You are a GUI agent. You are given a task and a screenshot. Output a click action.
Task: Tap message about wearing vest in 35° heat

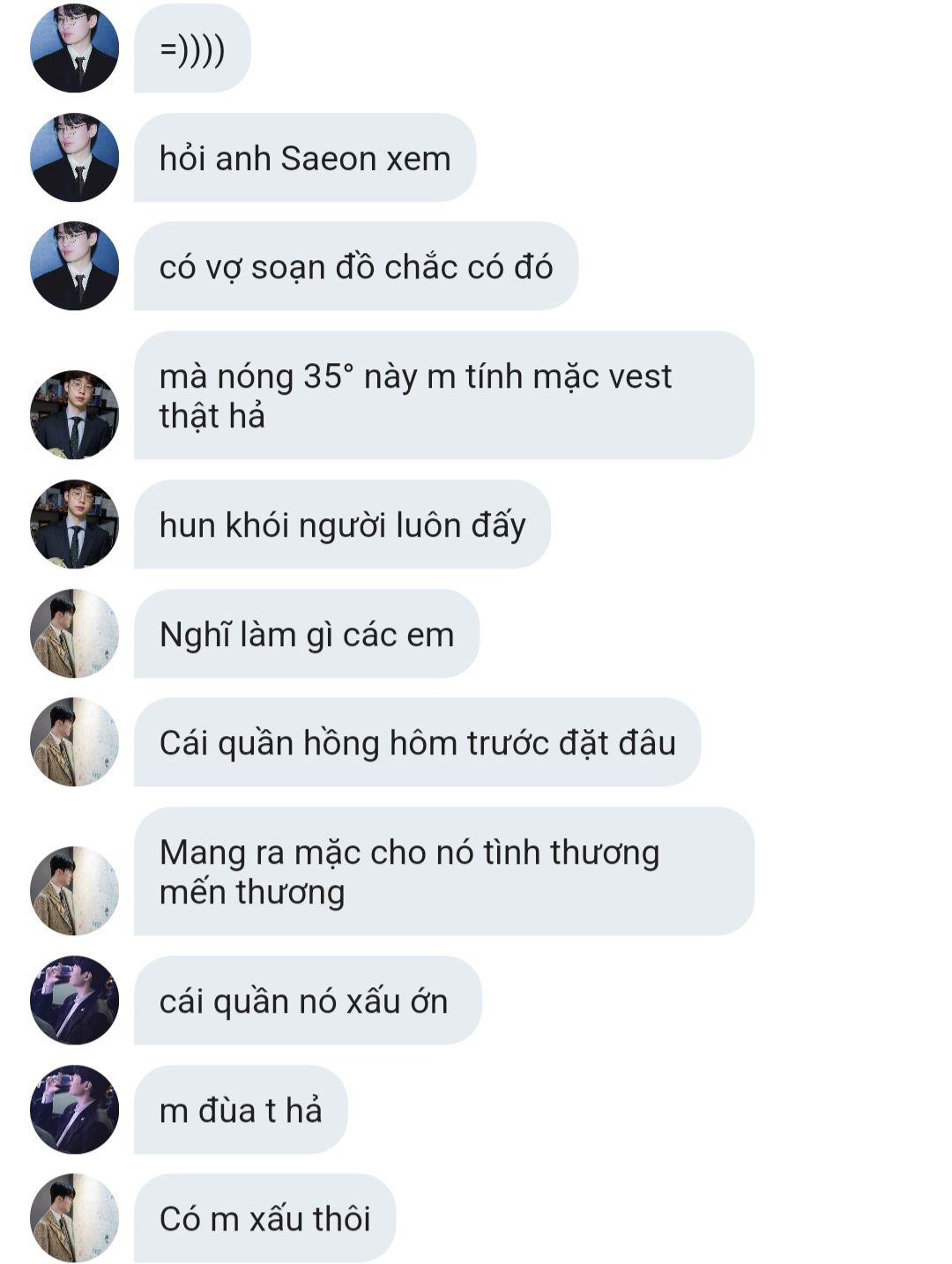pyautogui.click(x=444, y=395)
